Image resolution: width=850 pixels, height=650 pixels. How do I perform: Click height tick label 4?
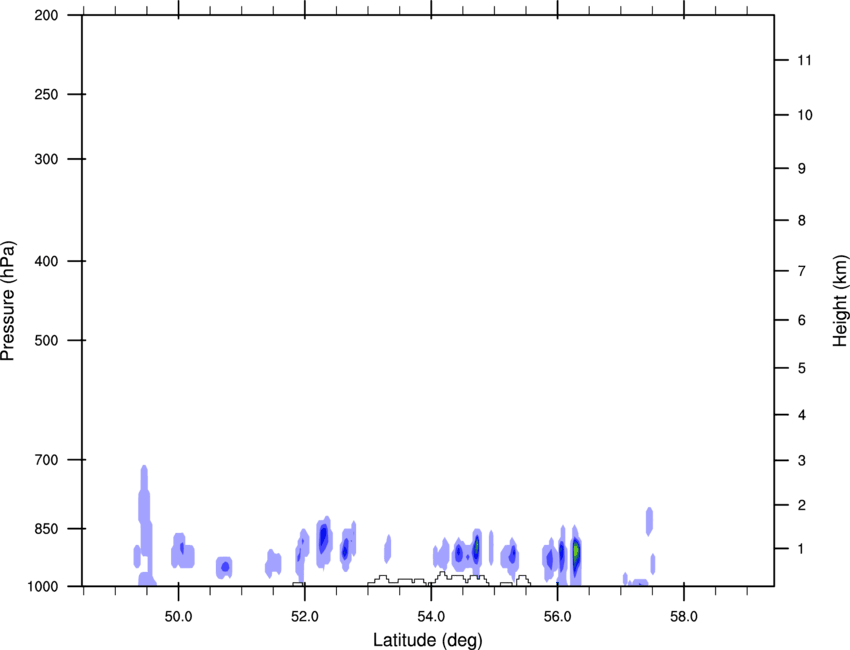coord(802,415)
